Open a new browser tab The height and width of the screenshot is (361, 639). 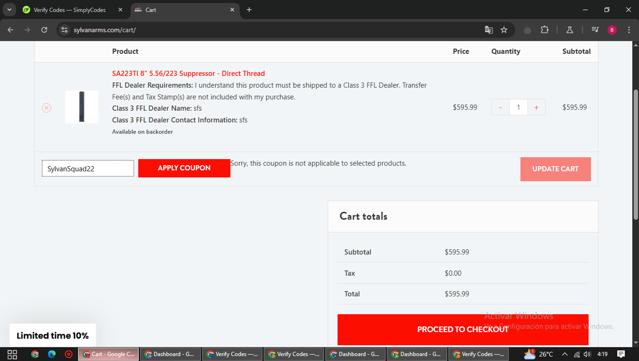click(x=249, y=10)
